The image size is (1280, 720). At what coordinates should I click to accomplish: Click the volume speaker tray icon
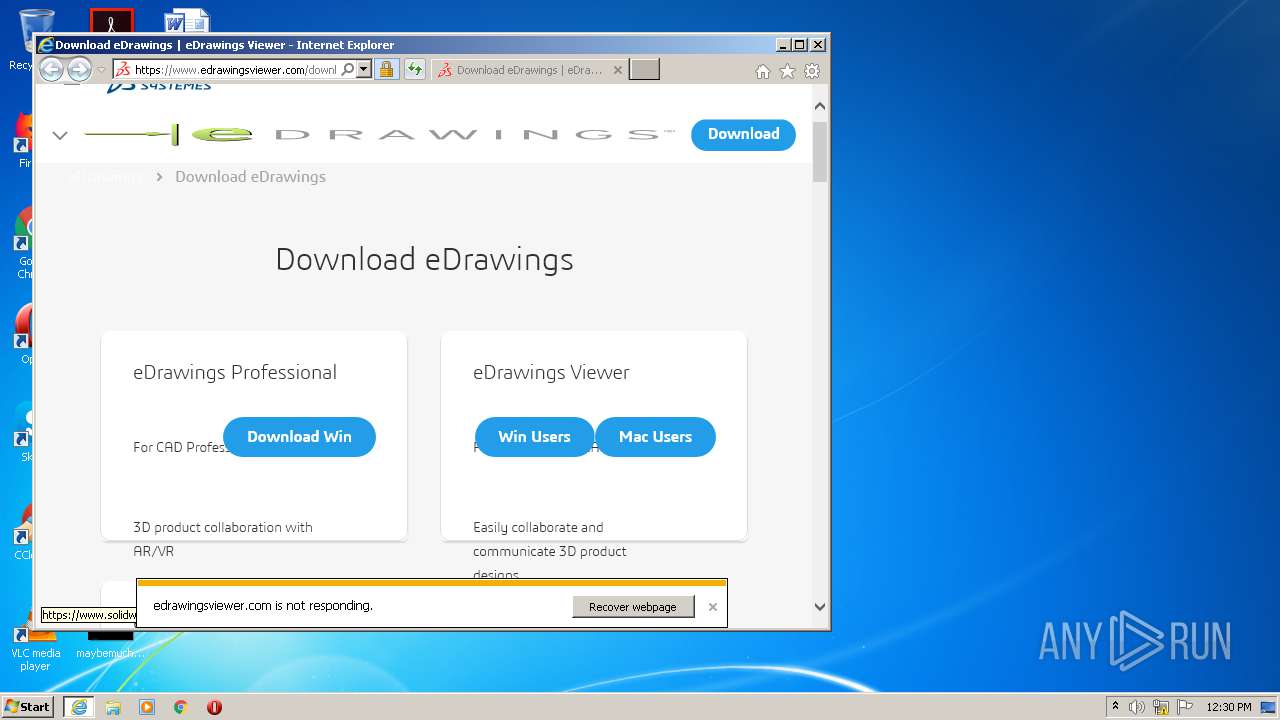1137,707
